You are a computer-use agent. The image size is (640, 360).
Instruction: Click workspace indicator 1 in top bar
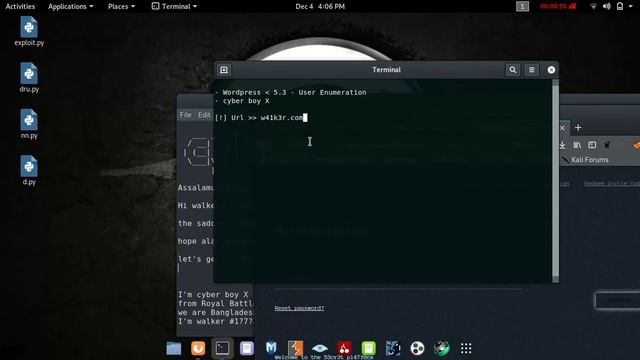coord(522,6)
